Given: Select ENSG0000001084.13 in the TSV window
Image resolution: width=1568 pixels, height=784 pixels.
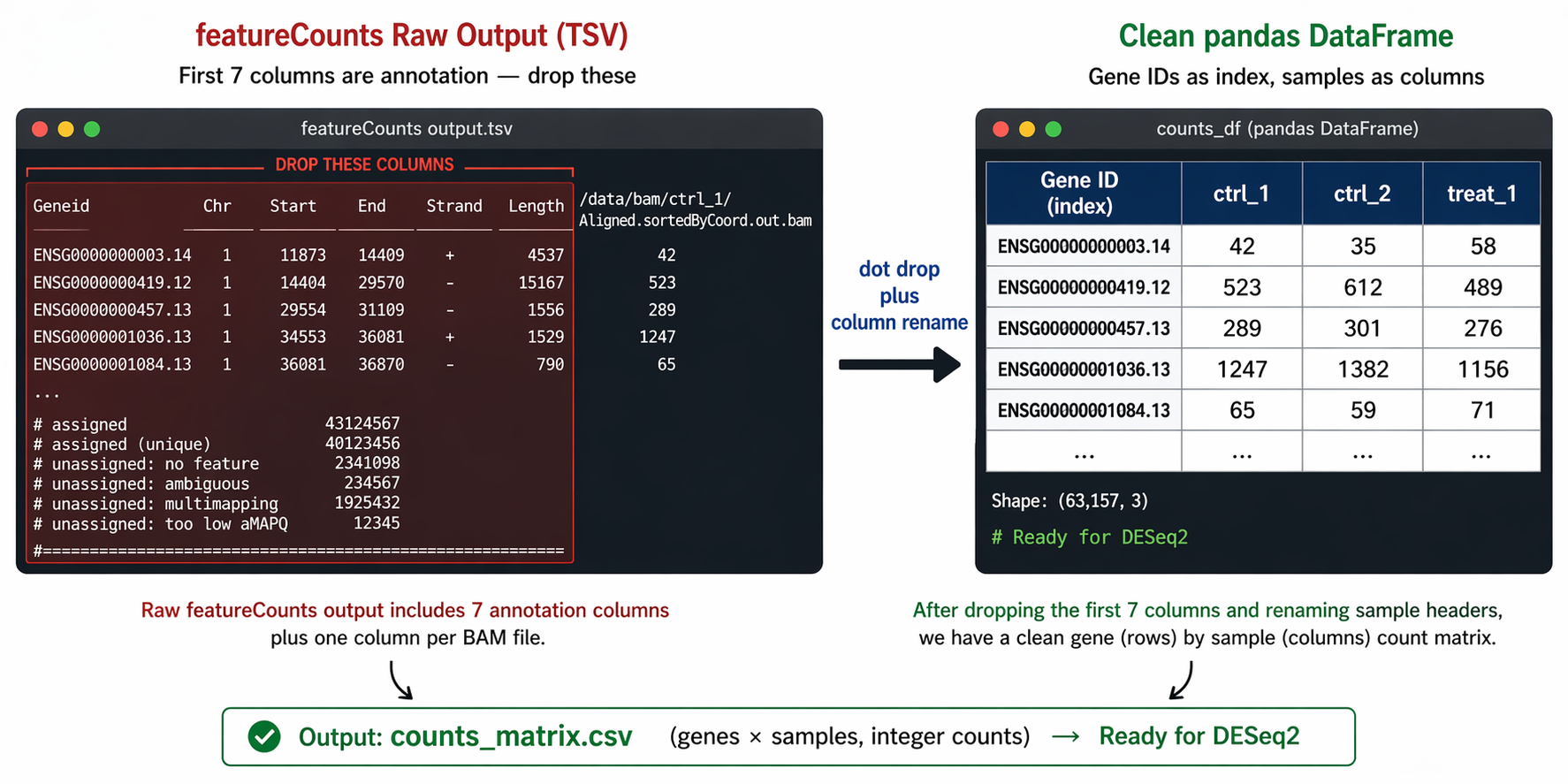Looking at the screenshot, I should click(x=112, y=364).
